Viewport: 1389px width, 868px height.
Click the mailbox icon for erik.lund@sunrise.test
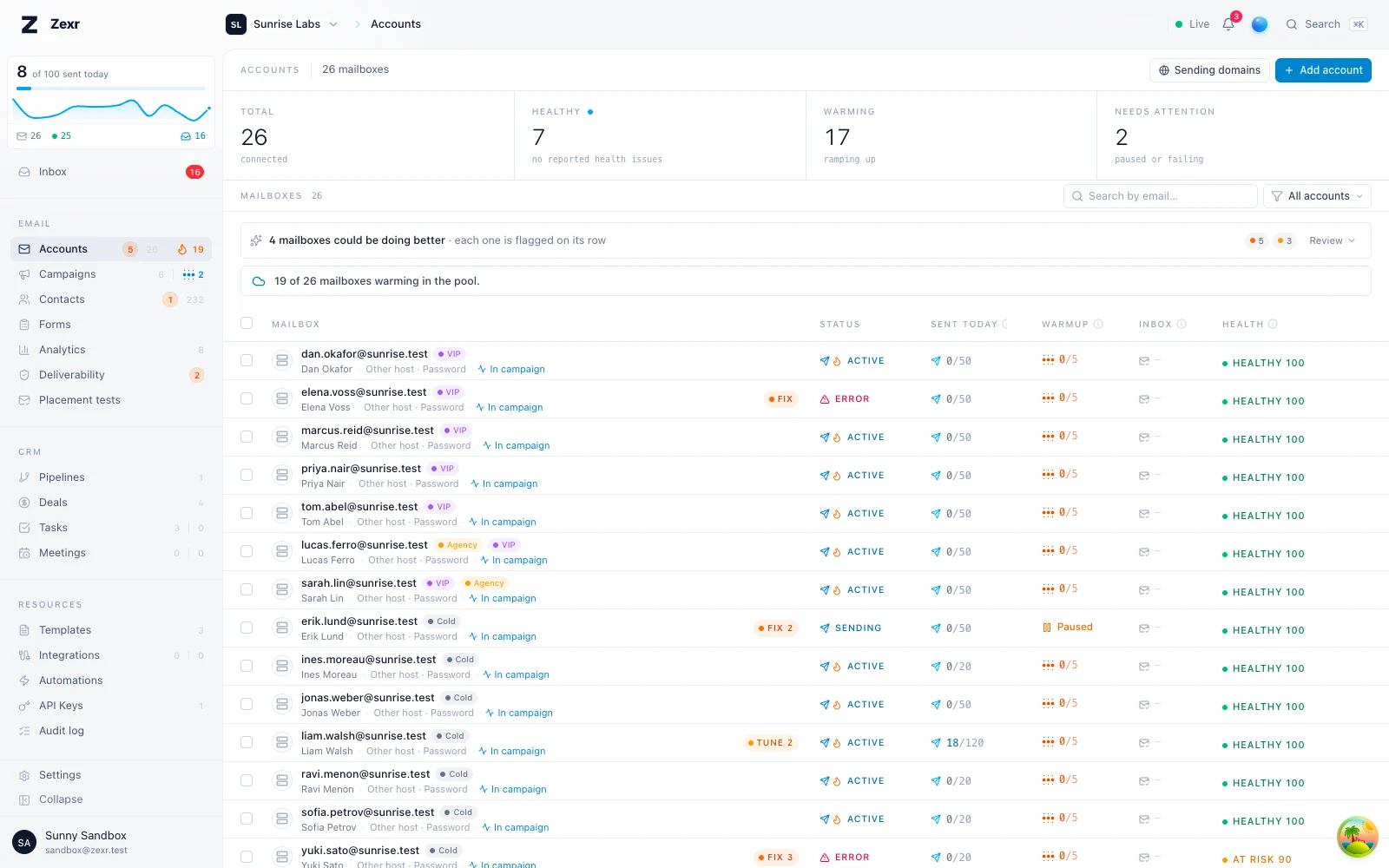(x=282, y=628)
